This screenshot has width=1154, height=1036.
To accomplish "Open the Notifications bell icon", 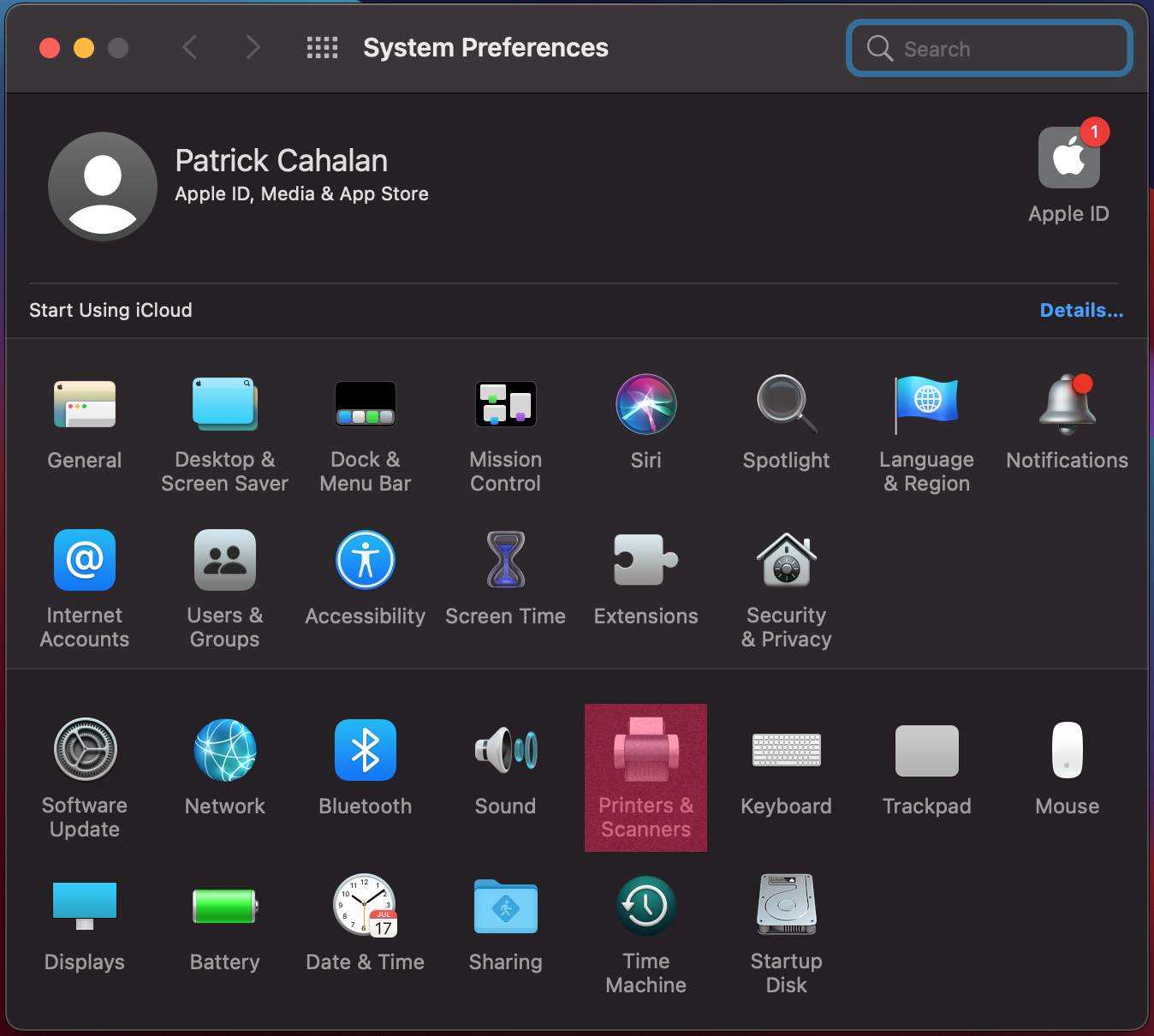I will [x=1067, y=404].
